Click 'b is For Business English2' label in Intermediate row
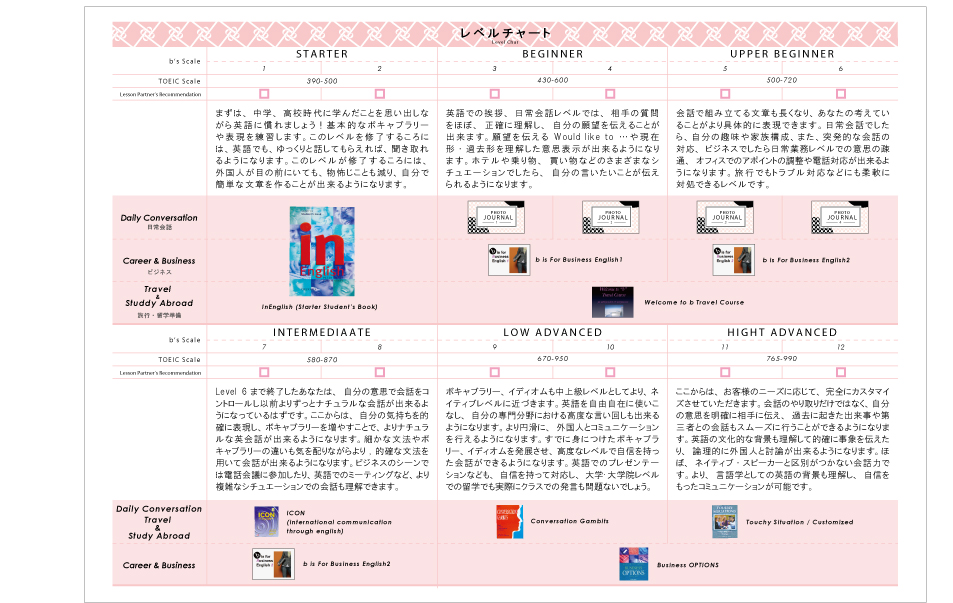 pos(346,564)
